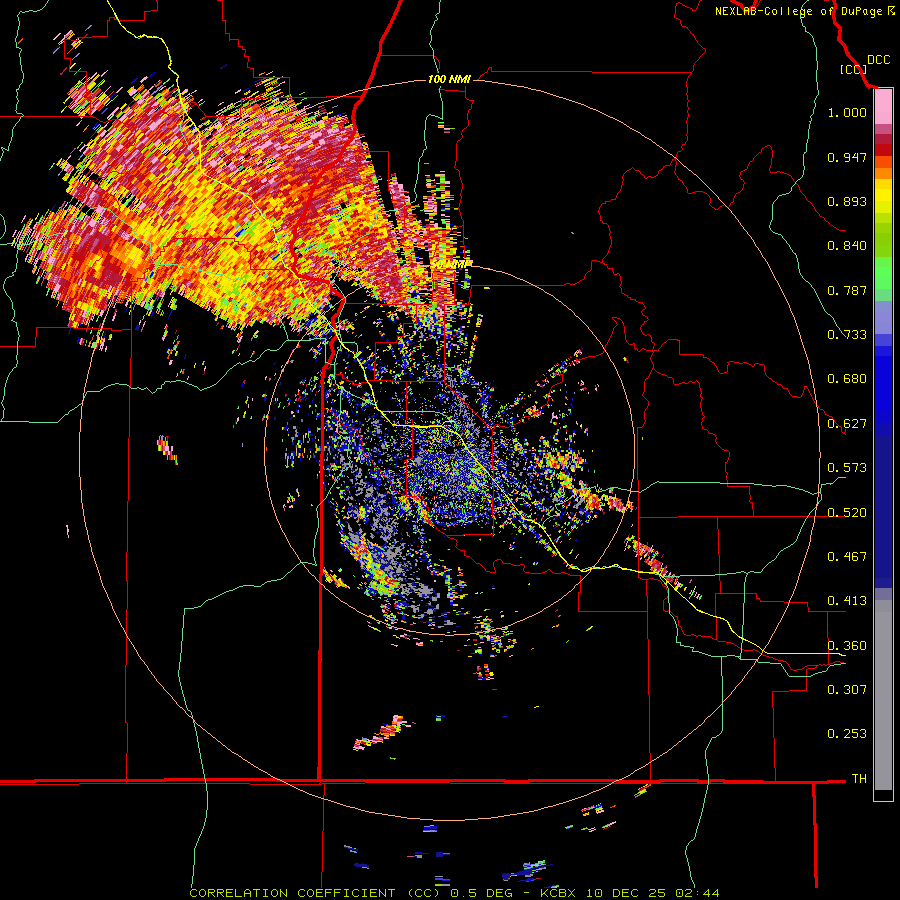
Task: Select the 0.787 legend value
Action: pos(847,290)
